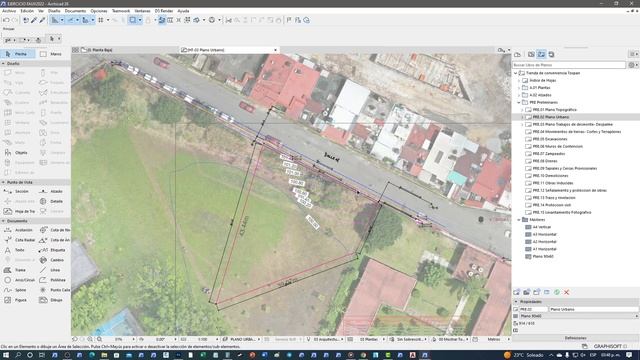This screenshot has width=640, height=360.
Task: Collapse the Propiedades panel section
Action: [x=516, y=302]
